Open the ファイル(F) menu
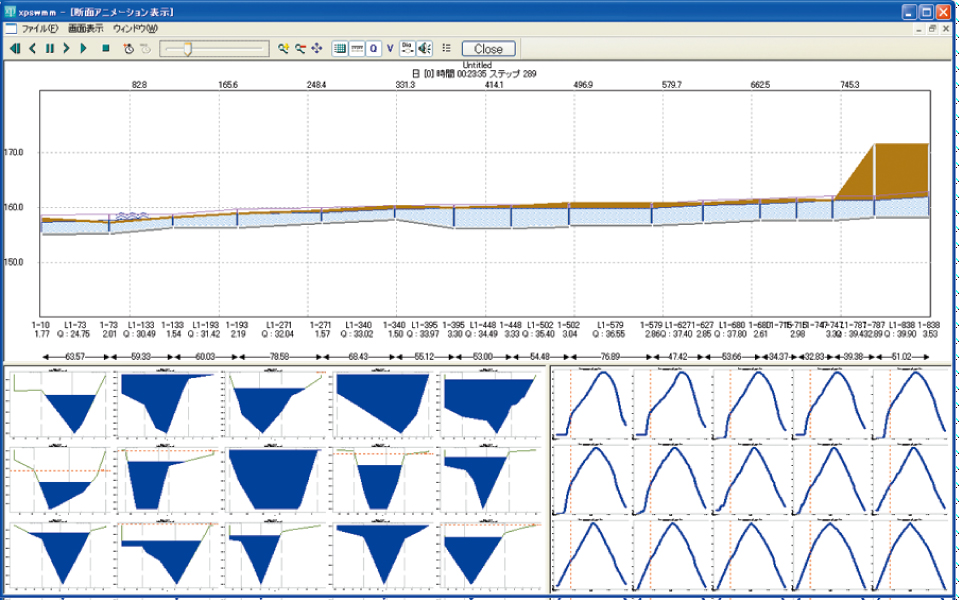 coord(39,28)
